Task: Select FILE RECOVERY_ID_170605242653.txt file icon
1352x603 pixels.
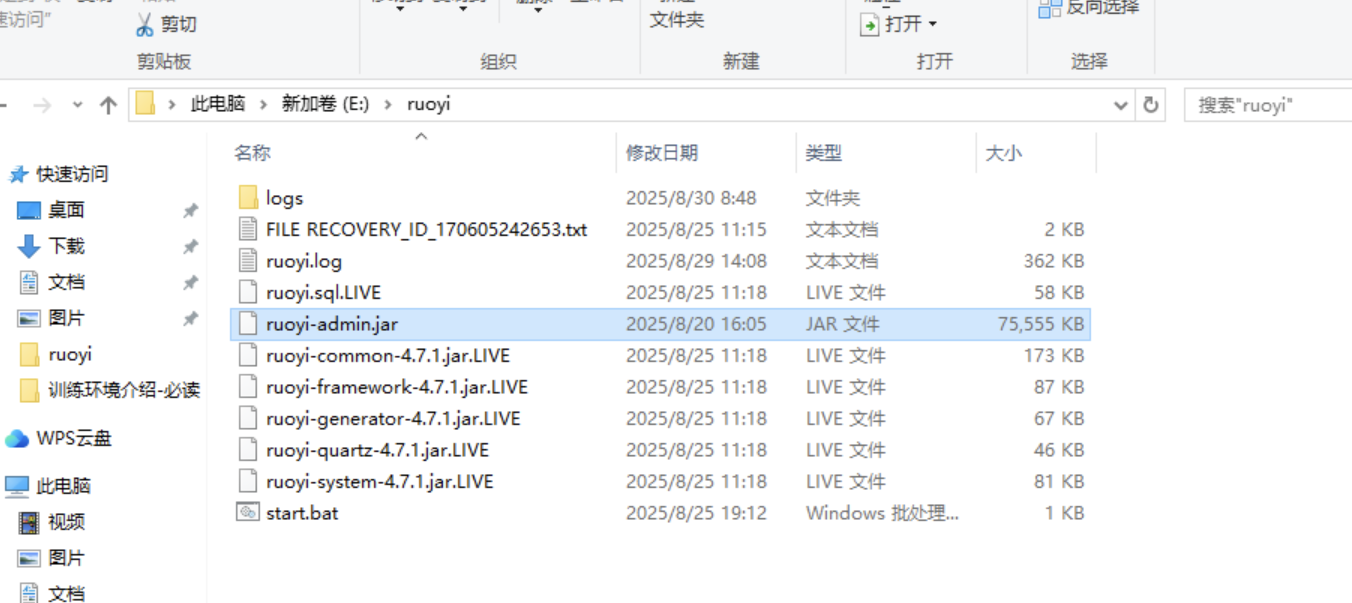Action: (248, 229)
